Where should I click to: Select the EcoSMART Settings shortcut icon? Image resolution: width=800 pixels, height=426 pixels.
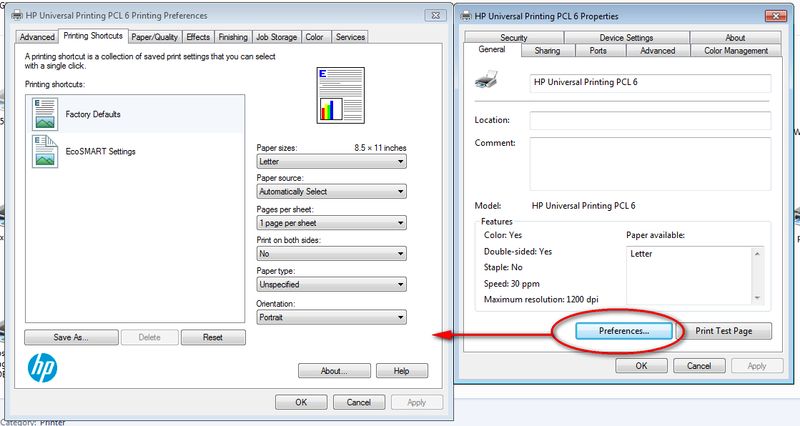pyautogui.click(x=45, y=152)
